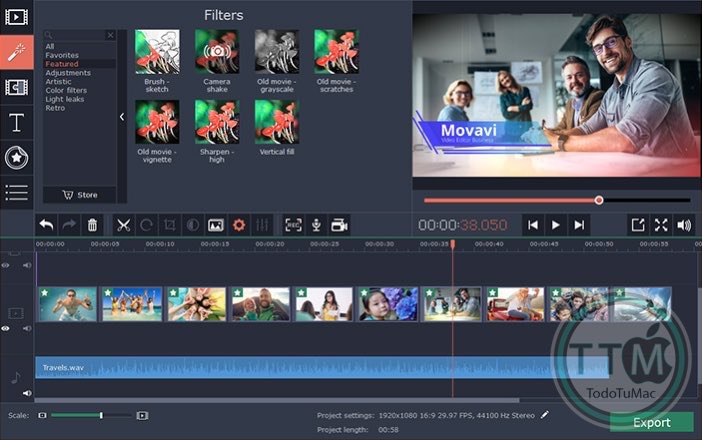Start screen recording with REC icon

[x=293, y=225]
